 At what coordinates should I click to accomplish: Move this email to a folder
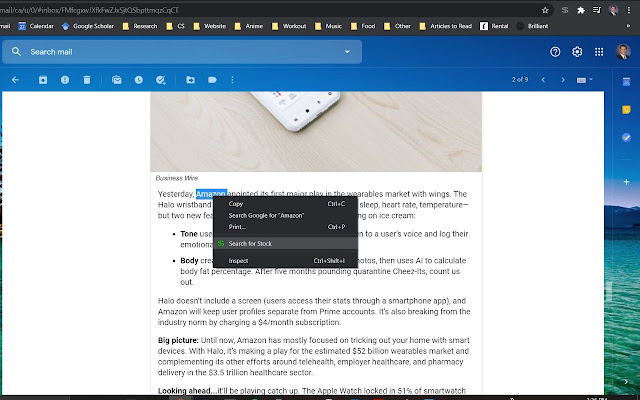(x=191, y=80)
